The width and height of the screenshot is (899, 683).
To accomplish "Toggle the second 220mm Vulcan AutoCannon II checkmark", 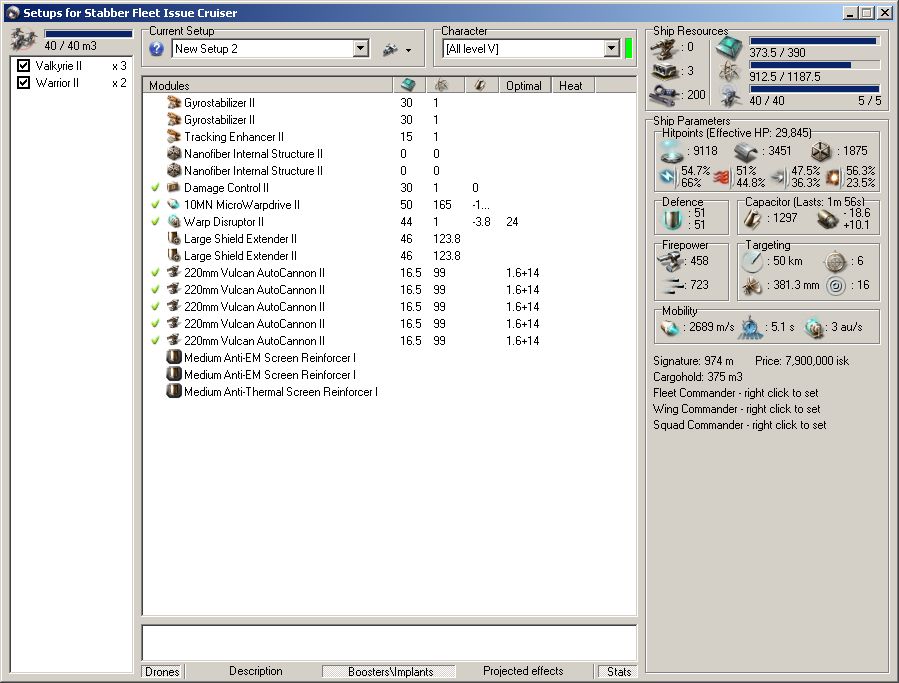I will pyautogui.click(x=155, y=290).
